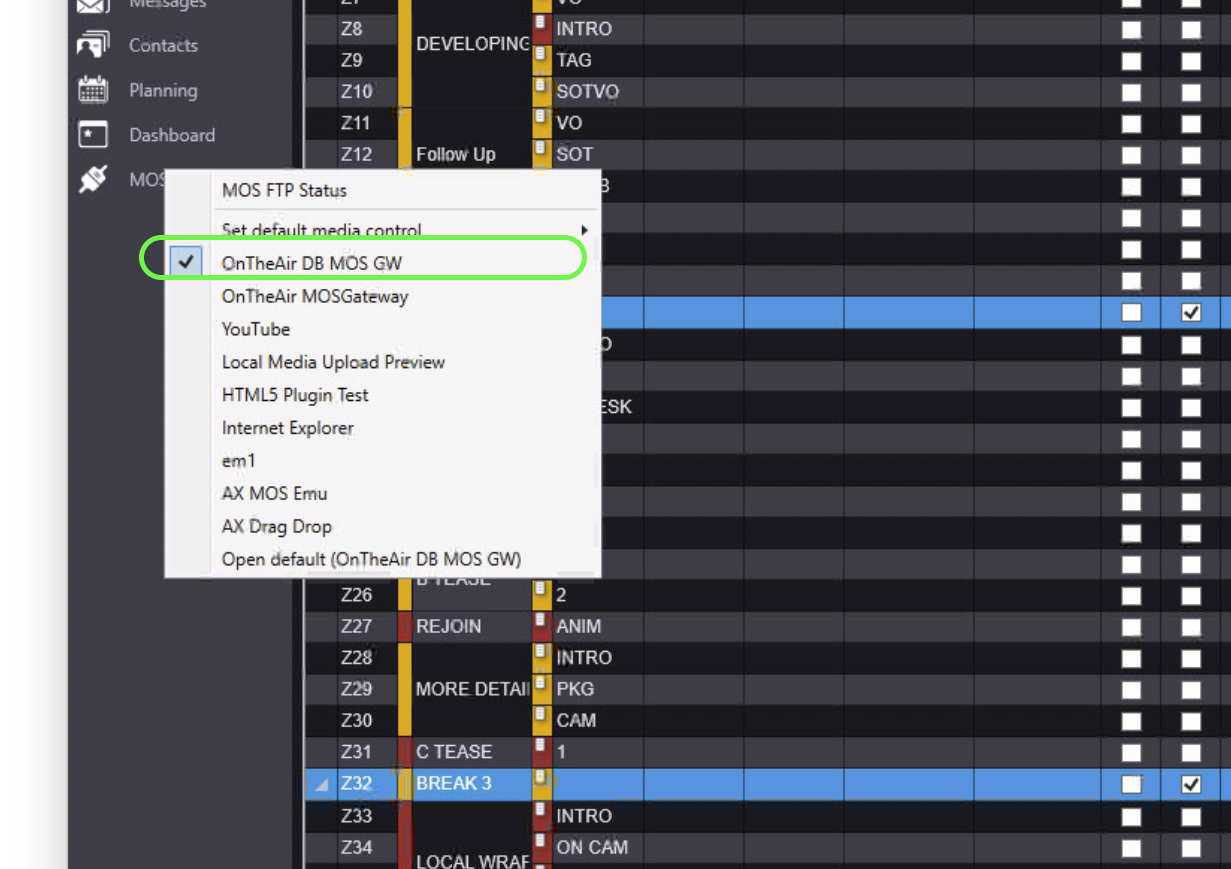Viewport: 1231px width, 869px height.
Task: Click script icon in row Z11 VO
Action: [541, 119]
